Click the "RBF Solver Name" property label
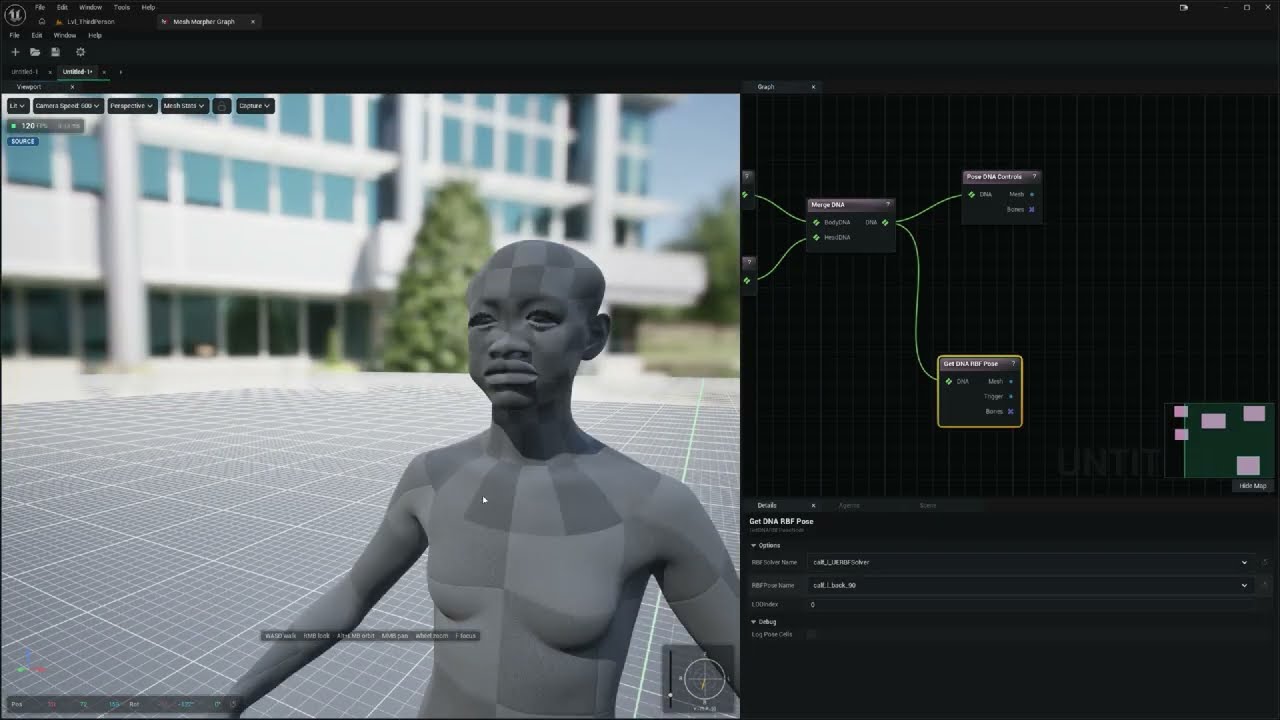Viewport: 1280px width, 720px height. [x=774, y=562]
